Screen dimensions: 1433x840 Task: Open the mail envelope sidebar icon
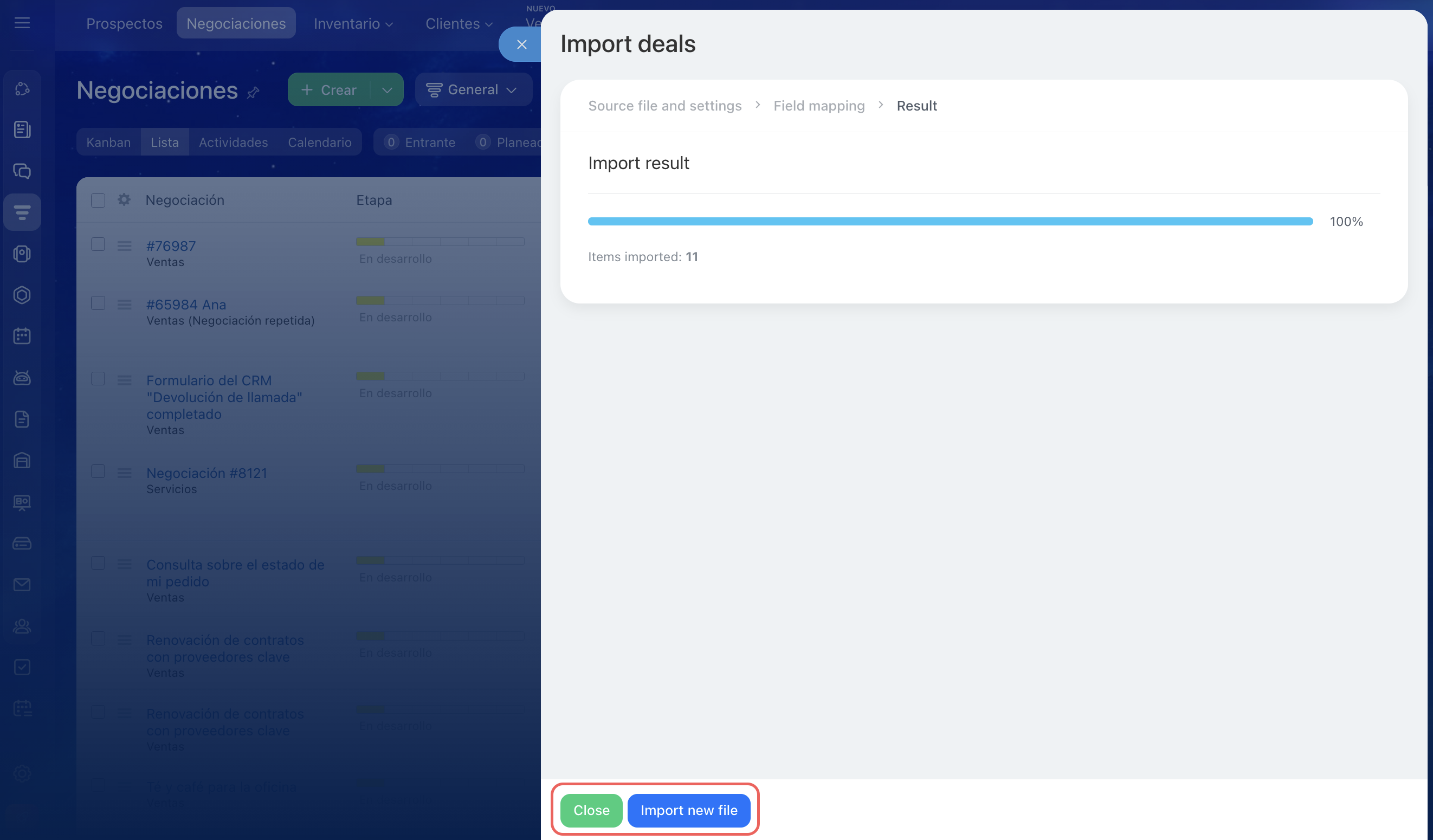(22, 585)
